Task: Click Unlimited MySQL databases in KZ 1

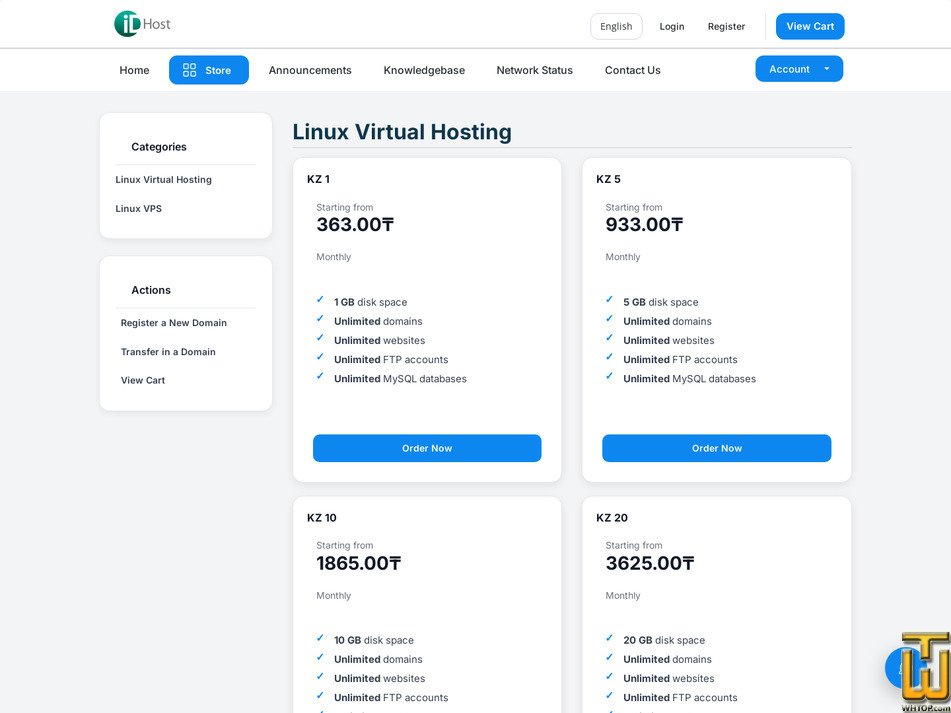Action: (x=400, y=378)
